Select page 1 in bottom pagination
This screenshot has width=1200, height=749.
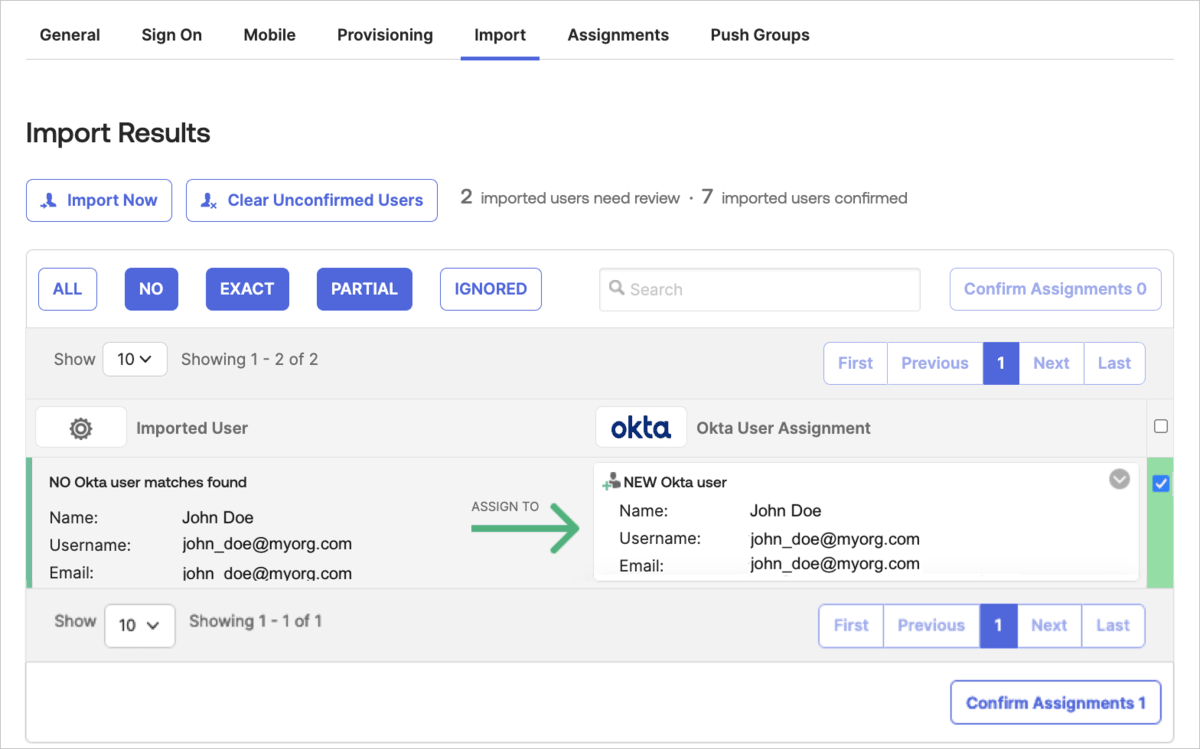click(x=998, y=625)
